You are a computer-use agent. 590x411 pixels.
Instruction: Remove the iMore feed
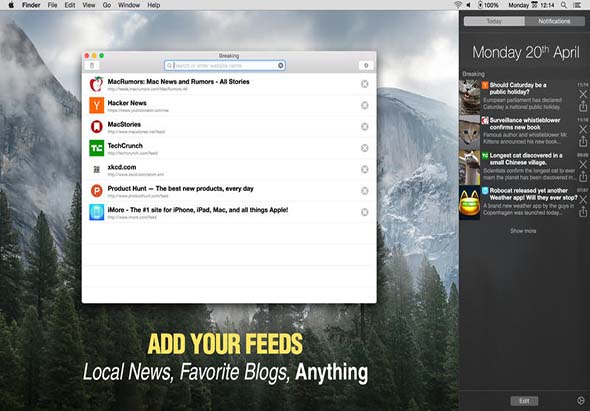[365, 212]
